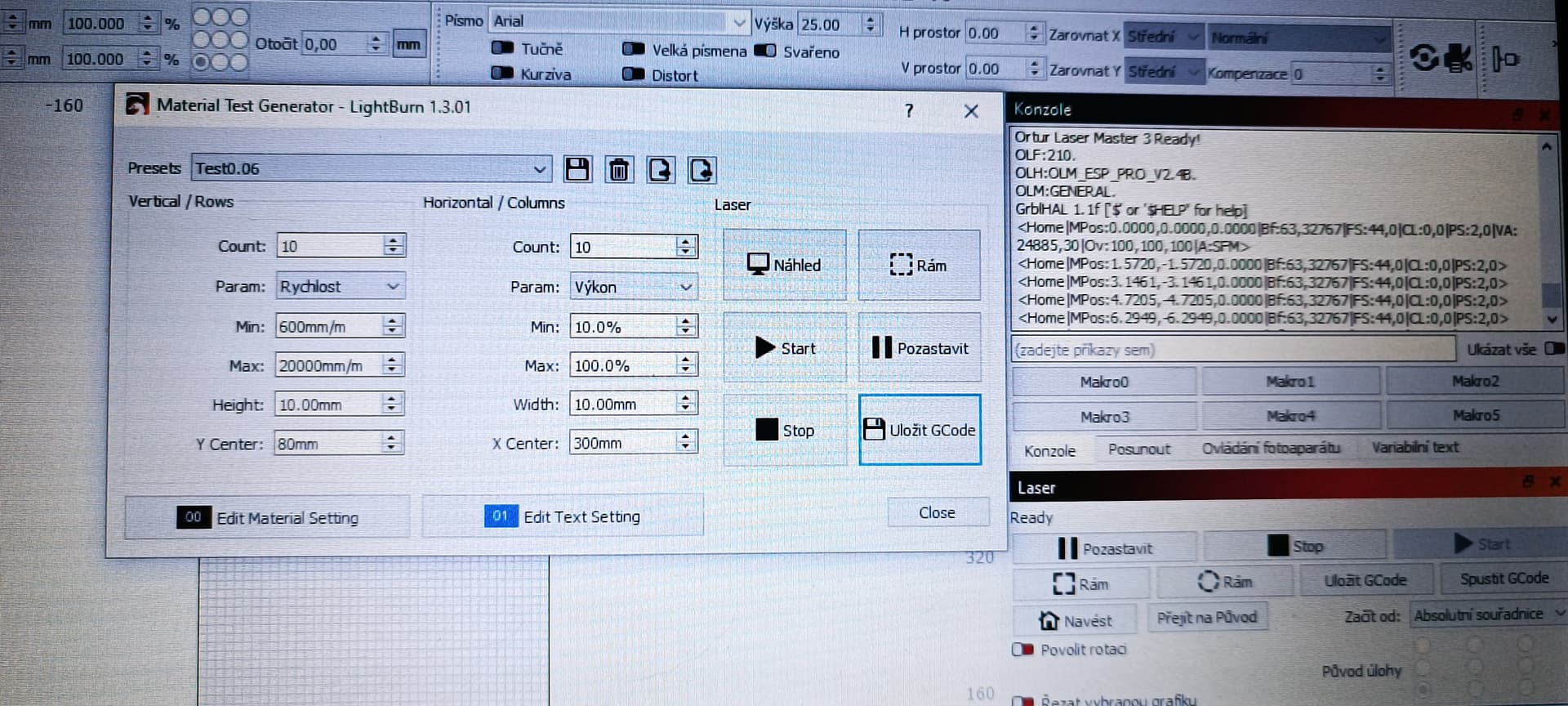Open Edit Text Setting
Viewport: 1568px width, 706px height.
tap(563, 516)
